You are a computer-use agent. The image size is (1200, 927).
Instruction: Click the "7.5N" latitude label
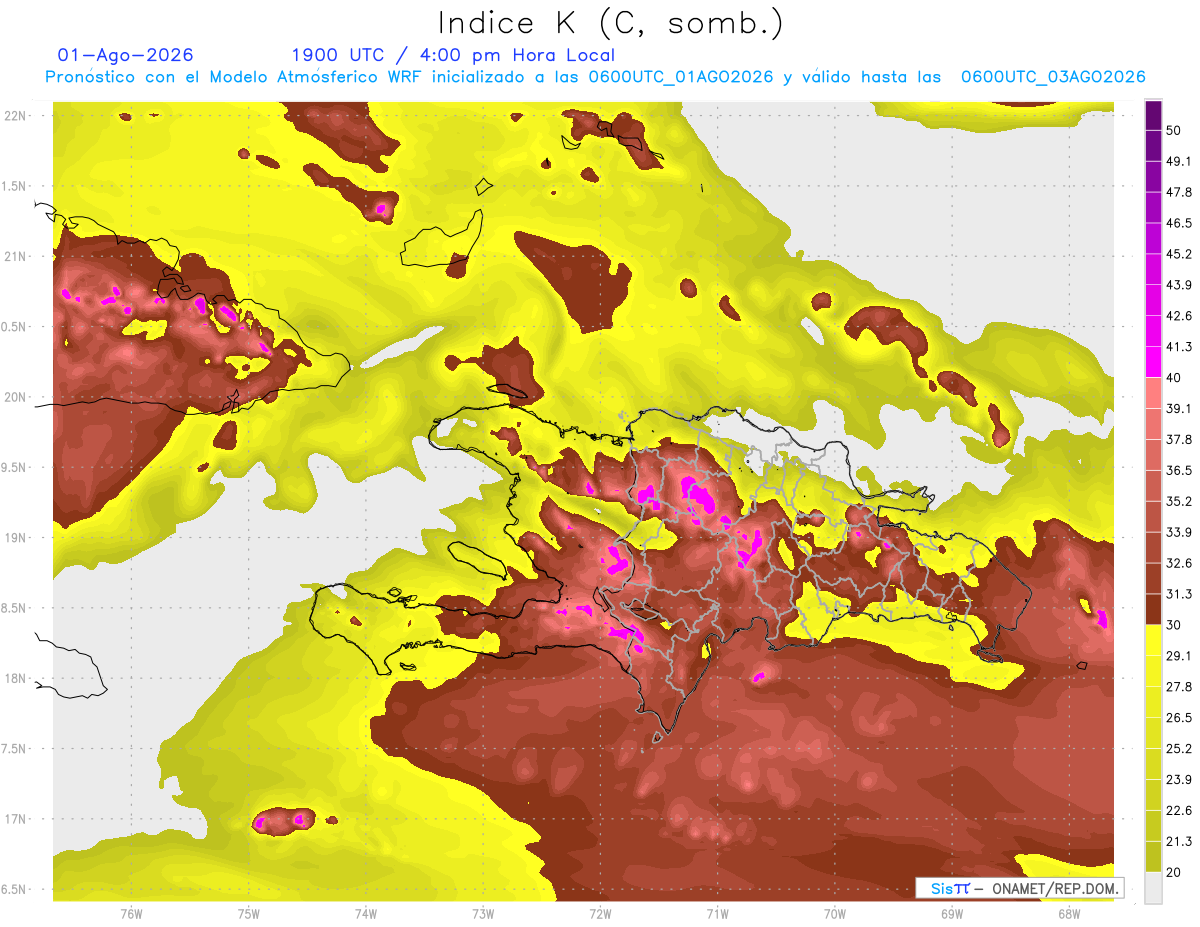pyautogui.click(x=14, y=749)
